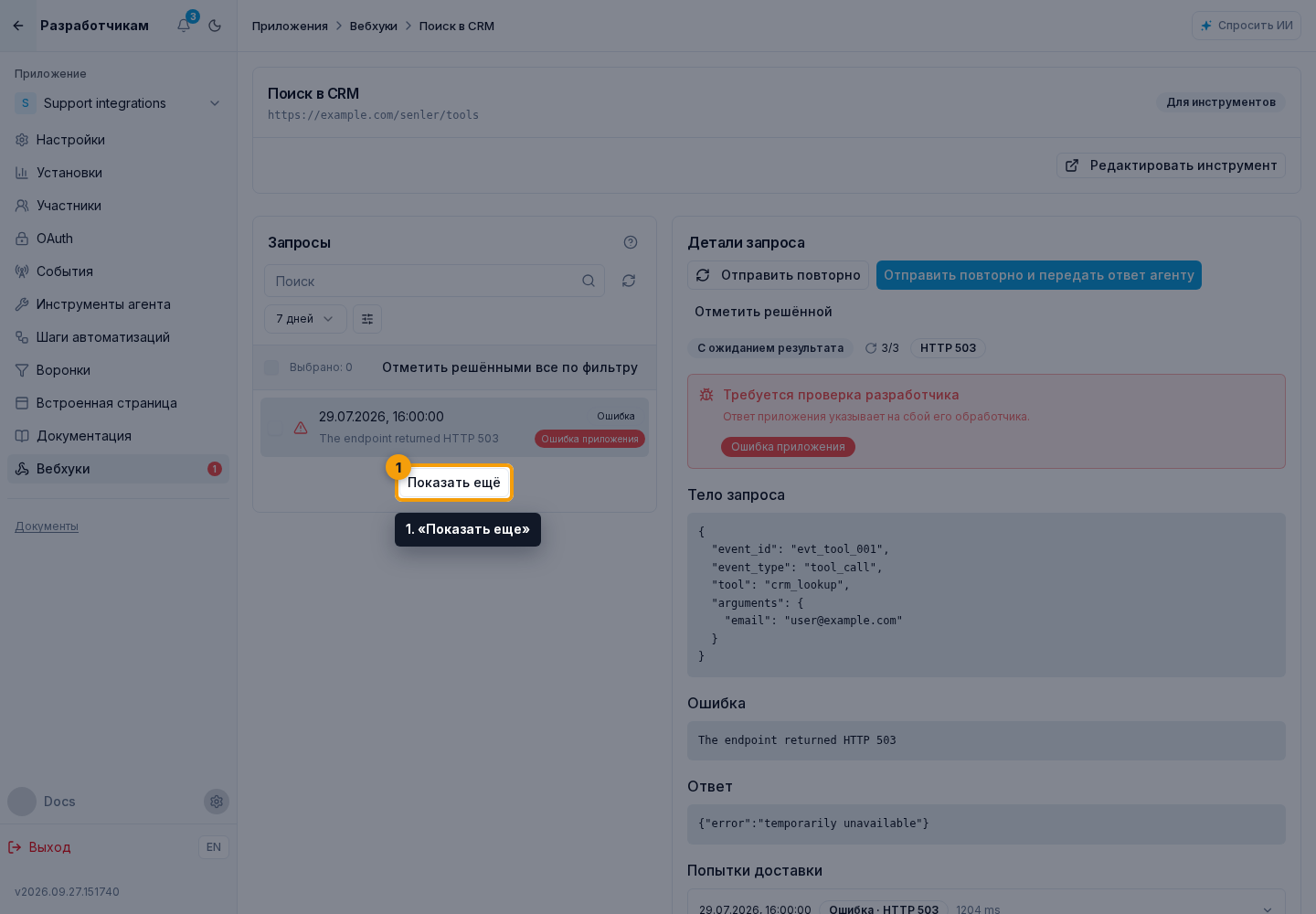This screenshot has height=914, width=1316.
Task: Open the 7 дней period dropdown
Action: pyautogui.click(x=305, y=319)
